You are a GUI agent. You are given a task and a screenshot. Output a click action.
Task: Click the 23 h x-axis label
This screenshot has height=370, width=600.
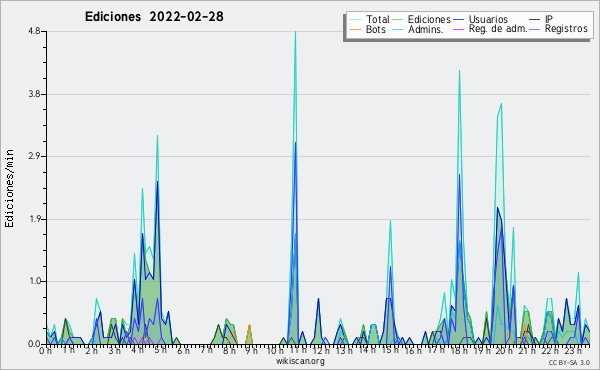[x=573, y=350]
